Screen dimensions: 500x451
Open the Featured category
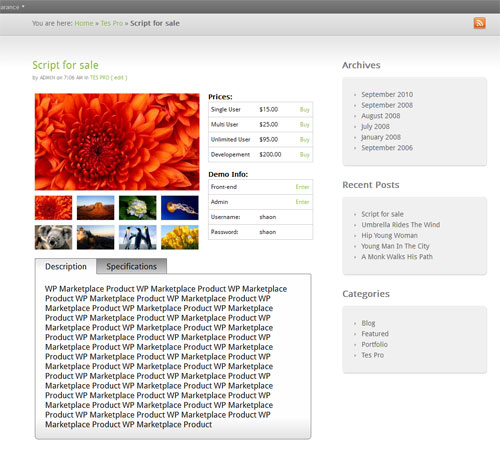375,334
